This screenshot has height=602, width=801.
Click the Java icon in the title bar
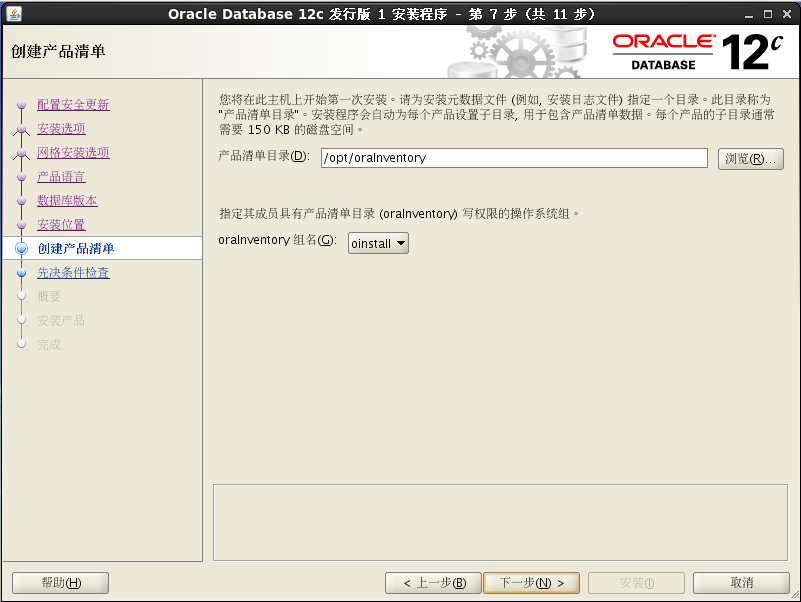pos(14,14)
